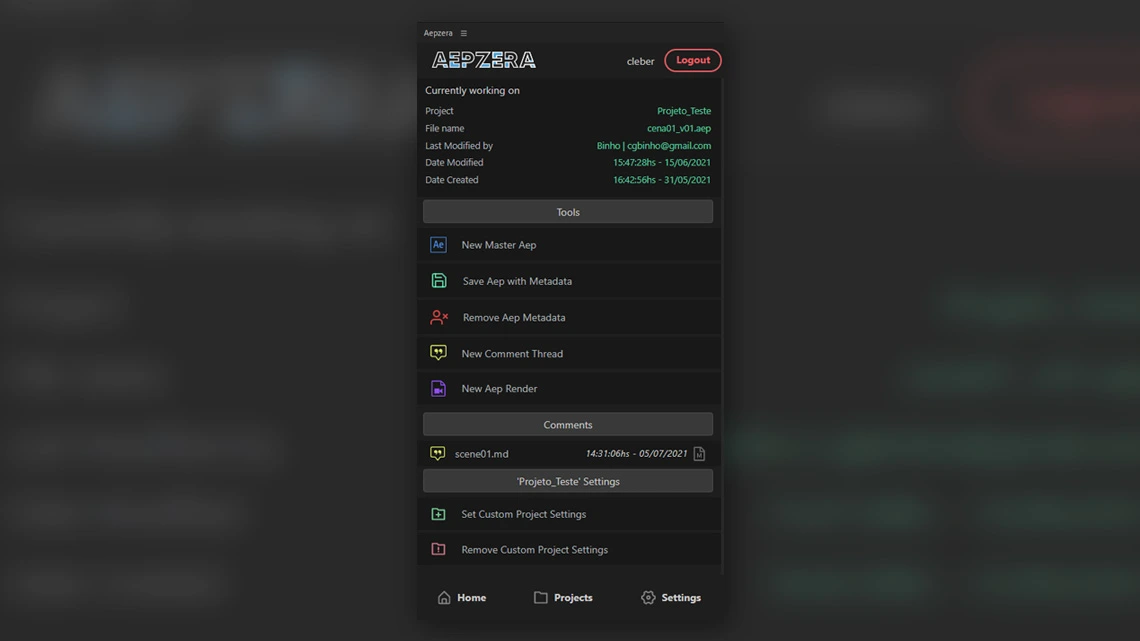Image resolution: width=1140 pixels, height=641 pixels.
Task: Click the New Aep Render video file icon
Action: 438,389
